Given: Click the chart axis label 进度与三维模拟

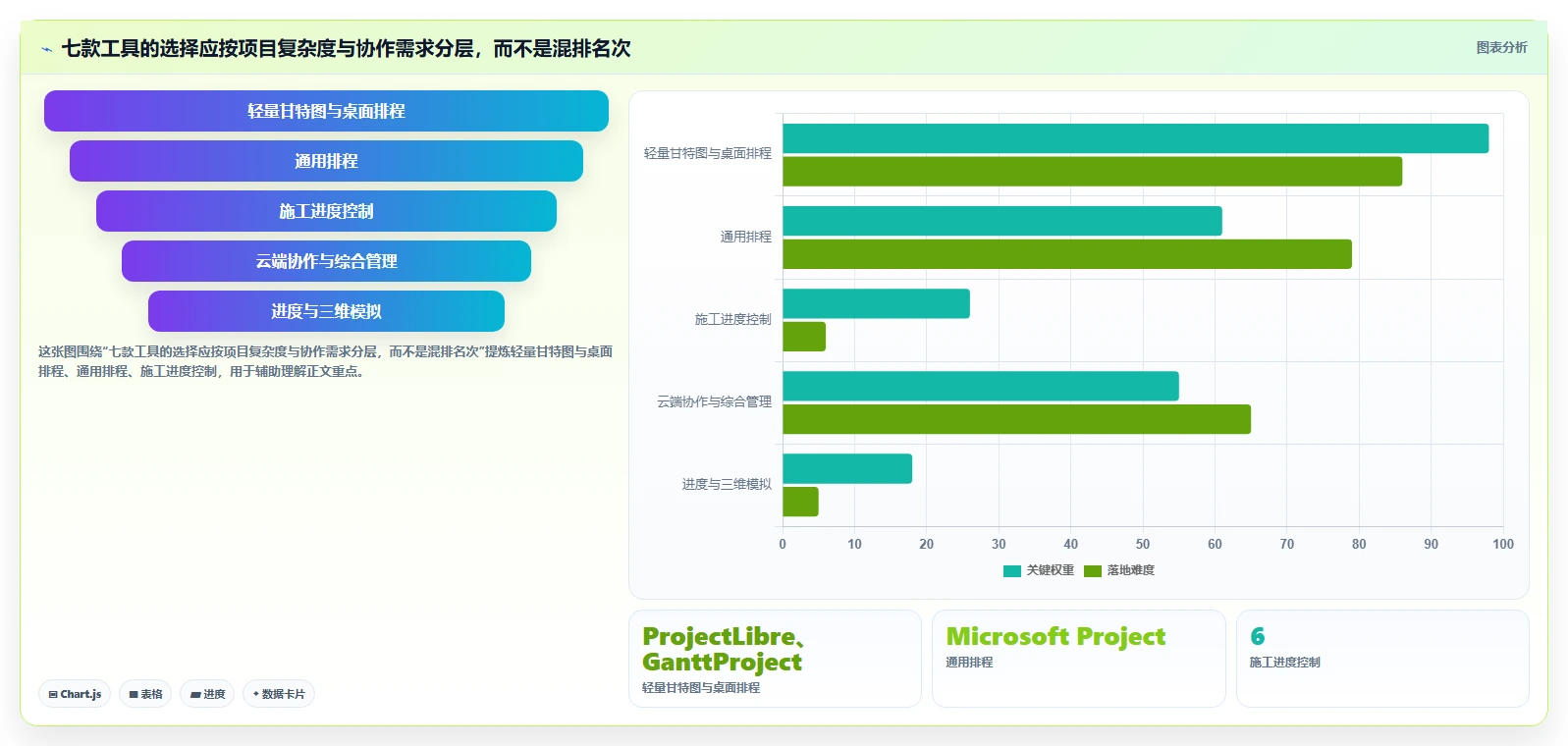Looking at the screenshot, I should pyautogui.click(x=728, y=484).
